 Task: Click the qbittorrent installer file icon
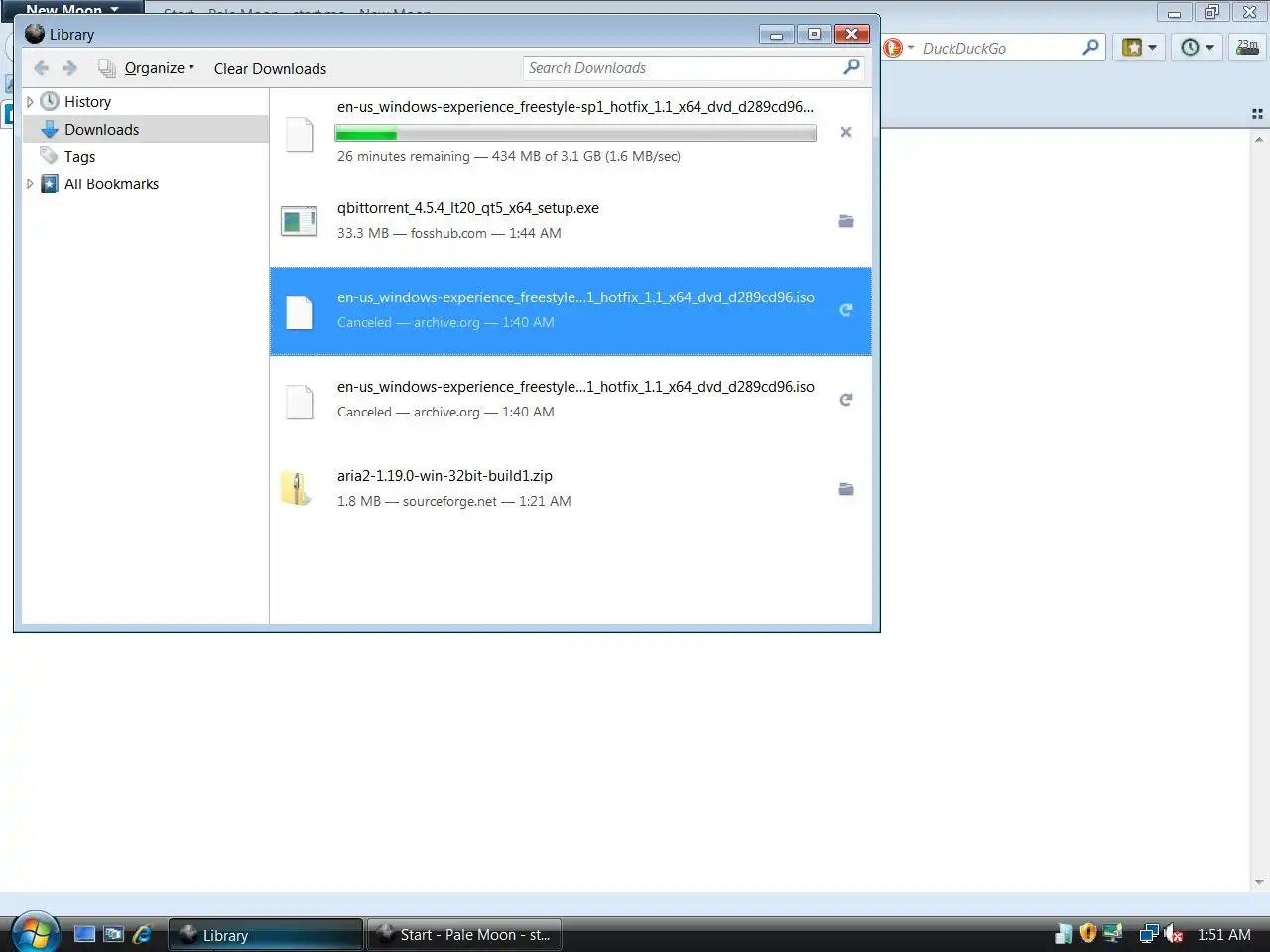[299, 221]
